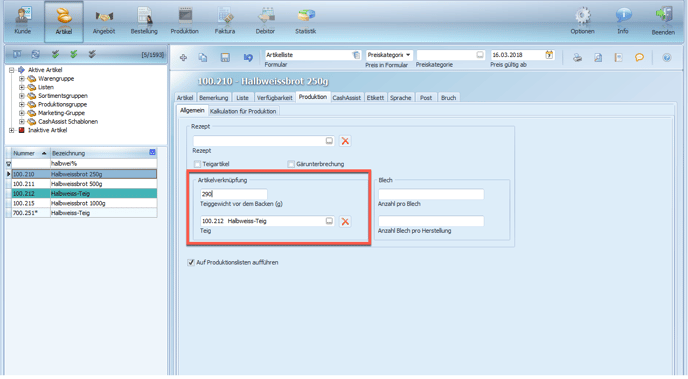
Task: Open the calendar picker for Preis gültig ab
Action: point(549,55)
